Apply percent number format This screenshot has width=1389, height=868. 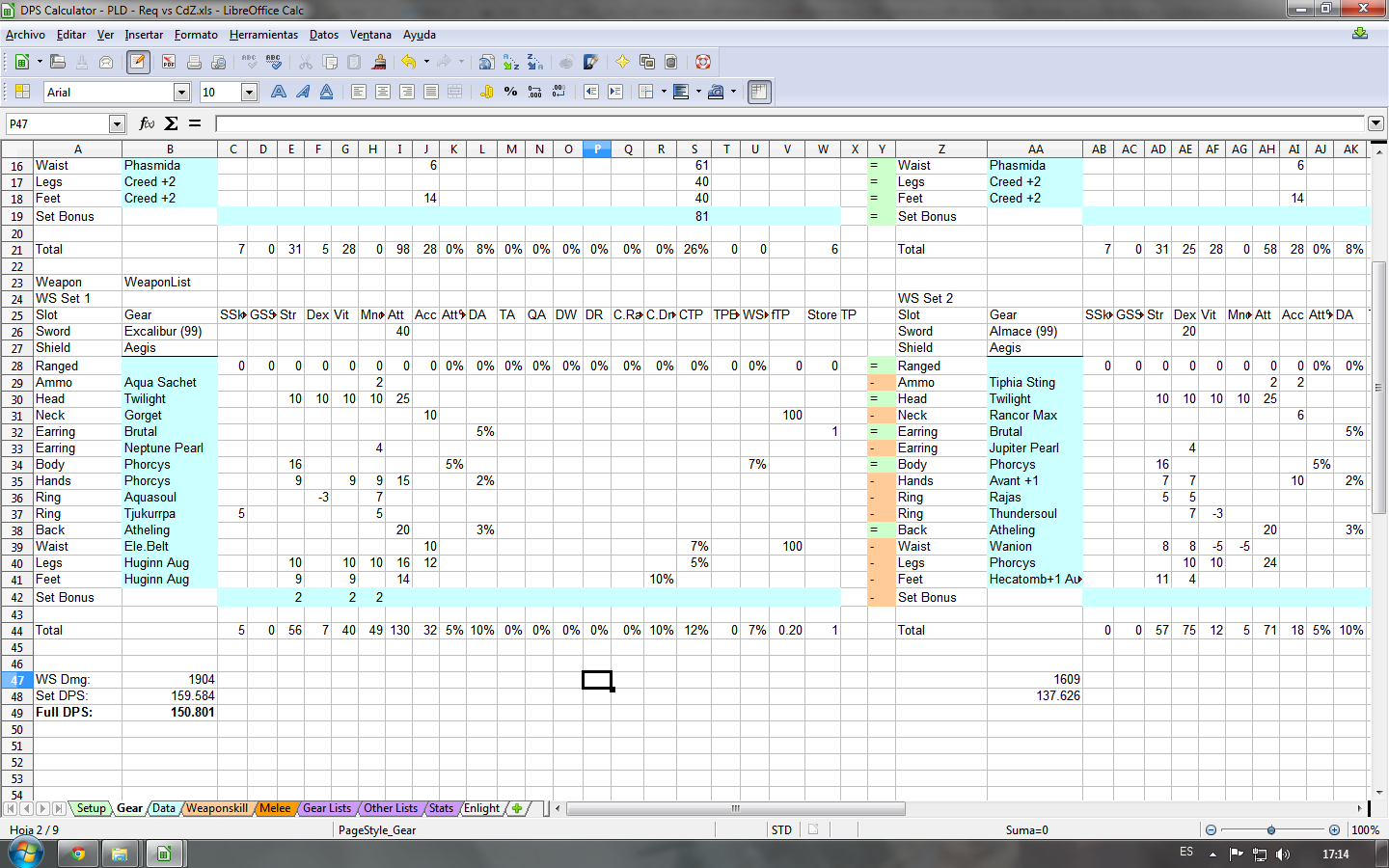pyautogui.click(x=510, y=92)
